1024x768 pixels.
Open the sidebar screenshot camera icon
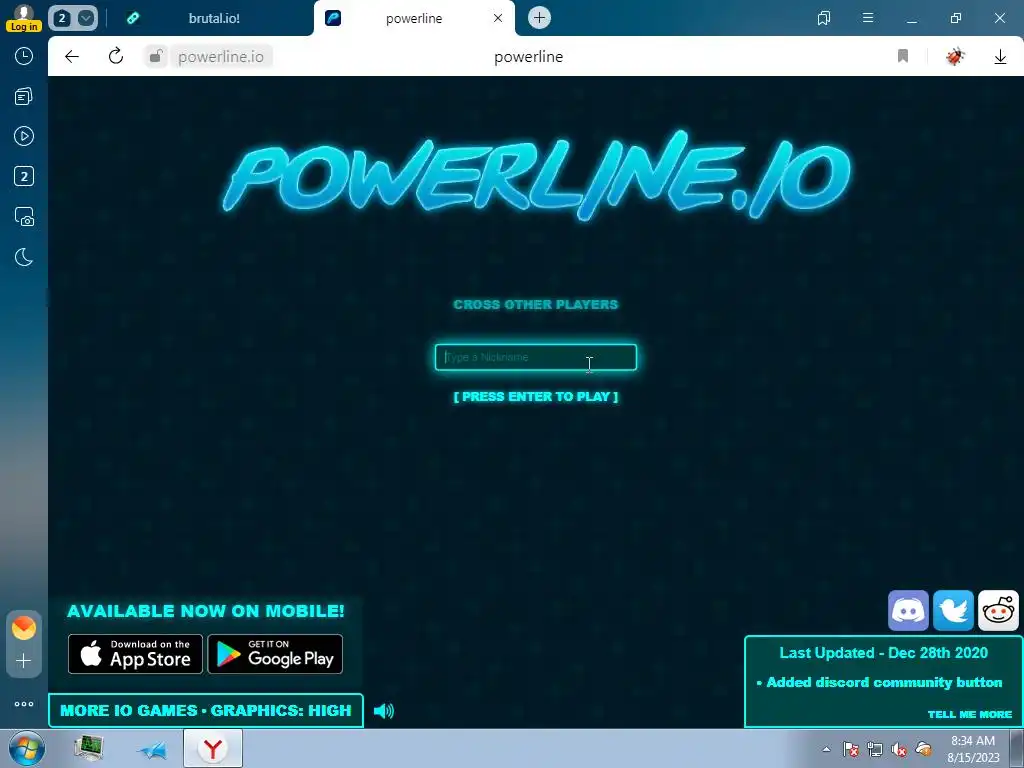24,217
